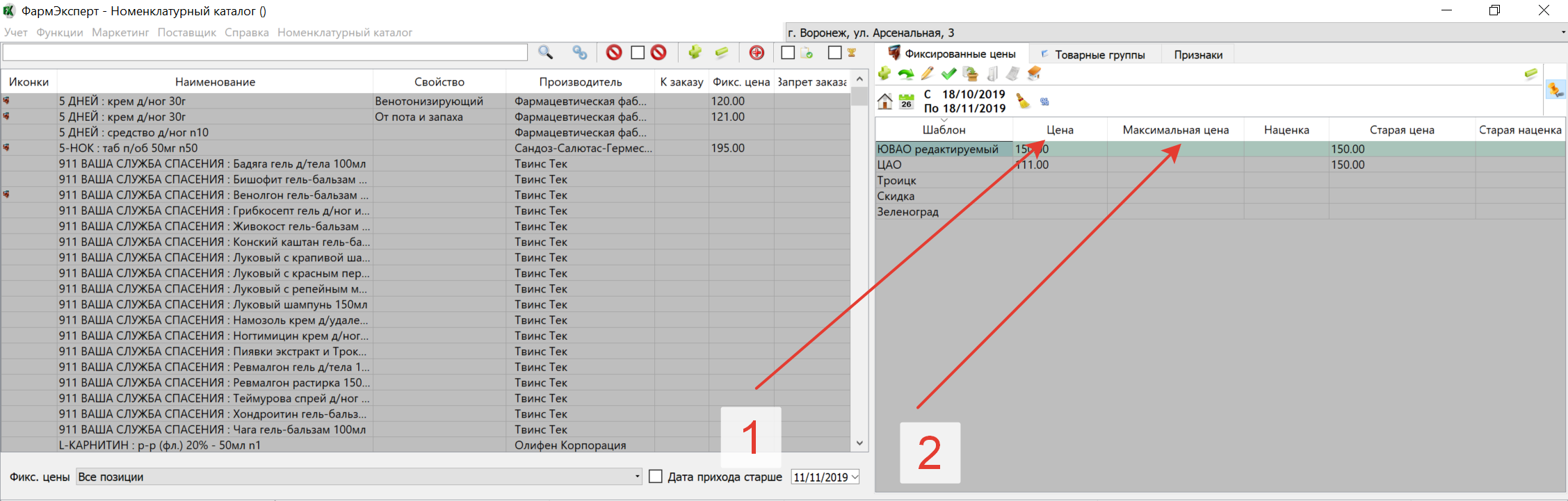The height and width of the screenshot is (501, 1568).
Task: Expand the address dropdown for Воронеж
Action: (x=1562, y=33)
